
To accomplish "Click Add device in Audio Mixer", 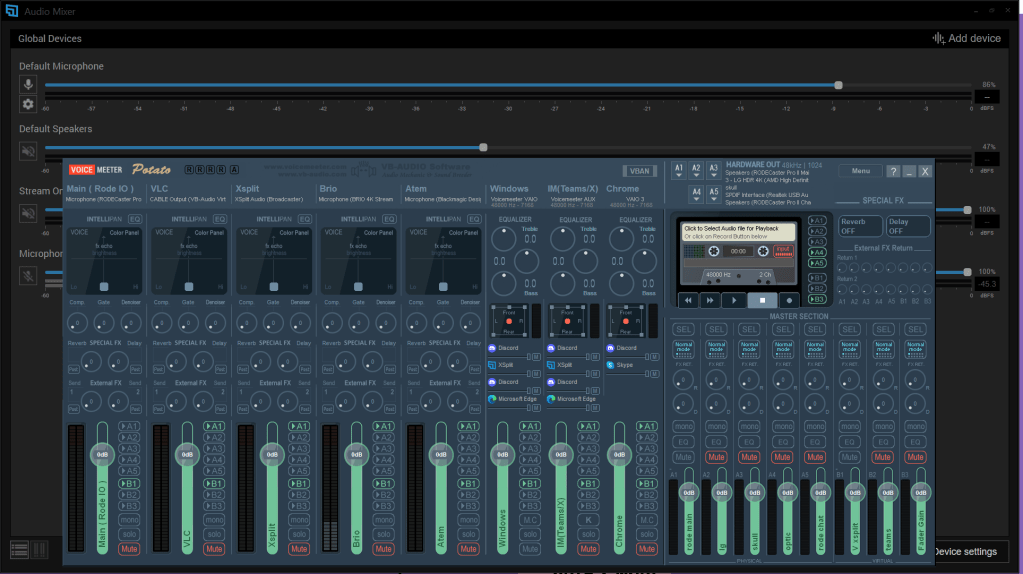I will click(x=967, y=38).
